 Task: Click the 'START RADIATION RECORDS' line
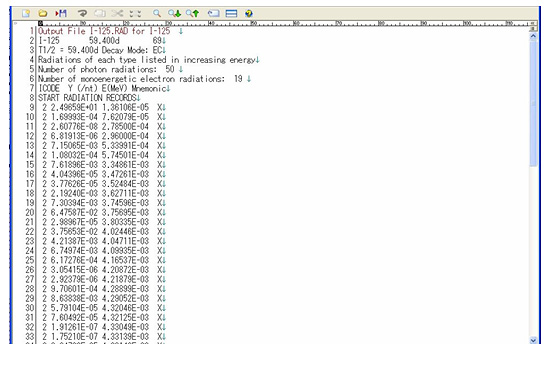[x=87, y=98]
